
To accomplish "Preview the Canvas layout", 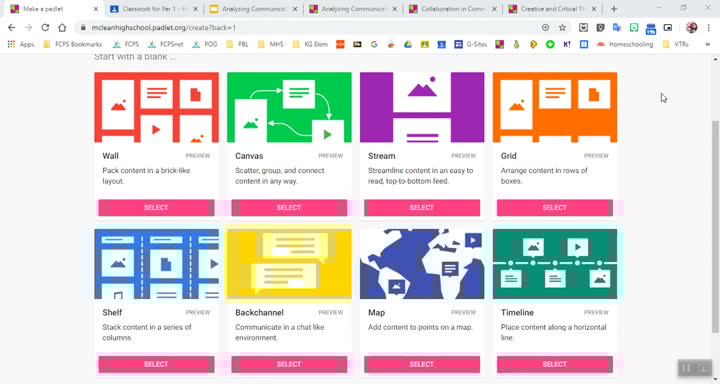I will pyautogui.click(x=331, y=156).
